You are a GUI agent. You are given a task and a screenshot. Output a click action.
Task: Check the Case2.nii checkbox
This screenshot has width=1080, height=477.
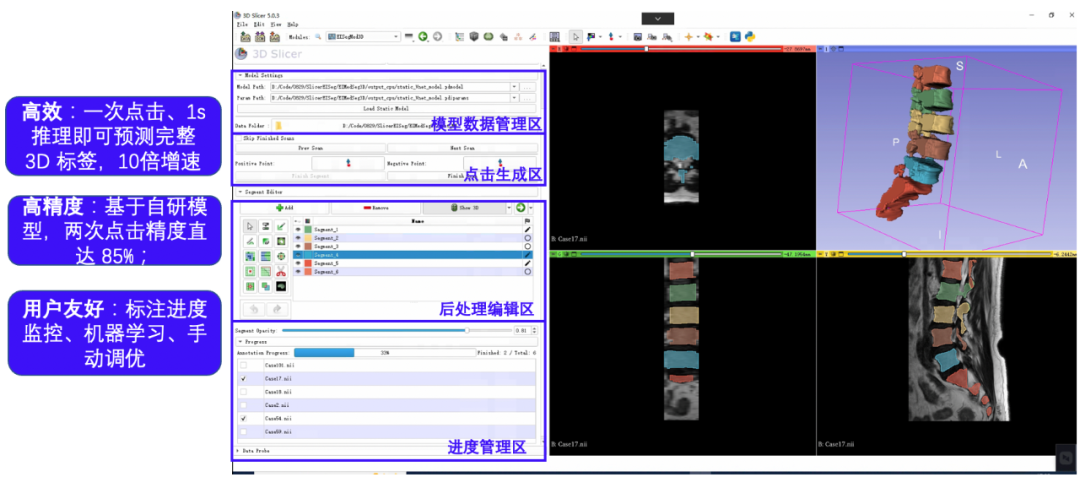(243, 405)
